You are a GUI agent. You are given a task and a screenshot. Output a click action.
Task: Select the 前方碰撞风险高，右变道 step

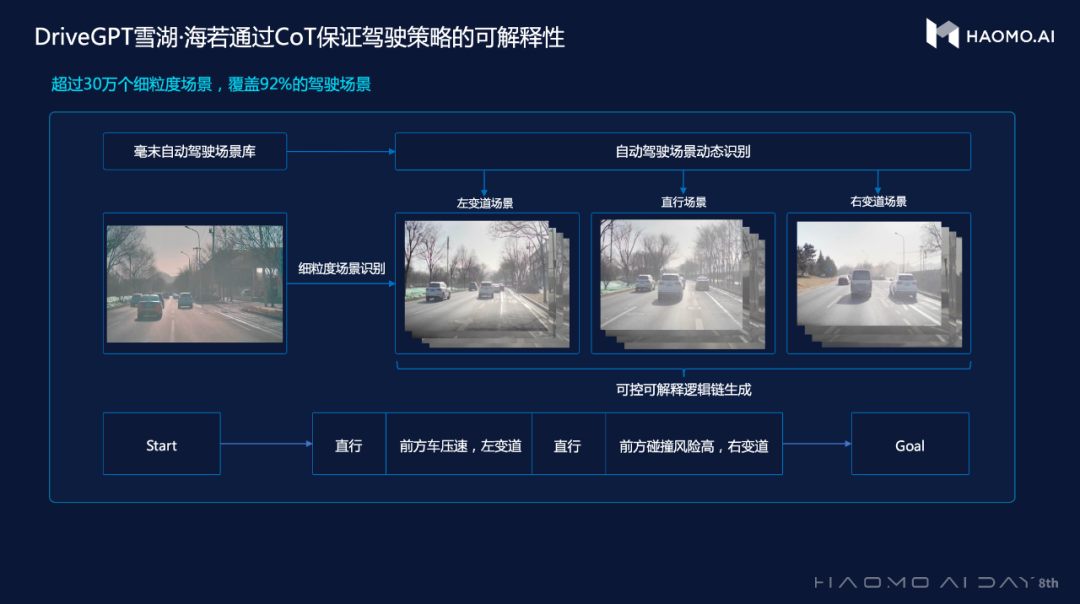[x=694, y=444]
